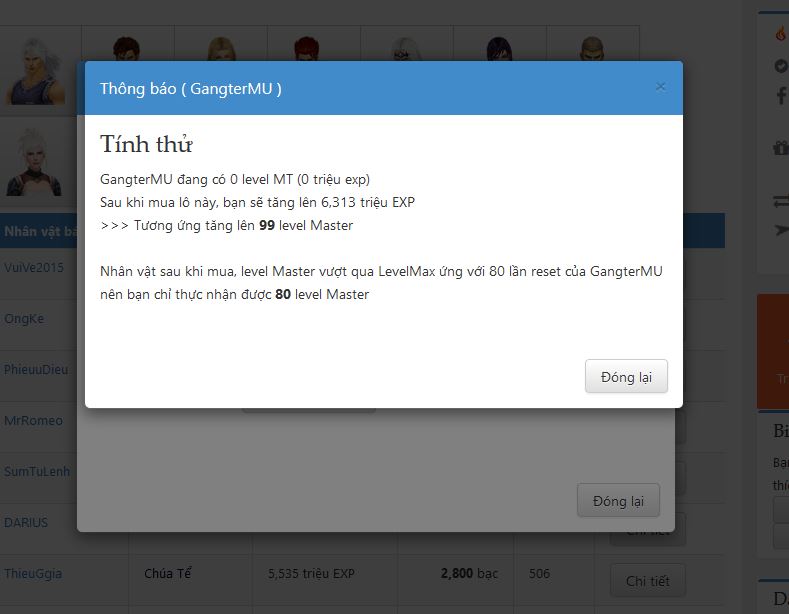Click the checkmark badge icon in sidebar
Viewport: 789px width, 614px height.
(x=781, y=66)
